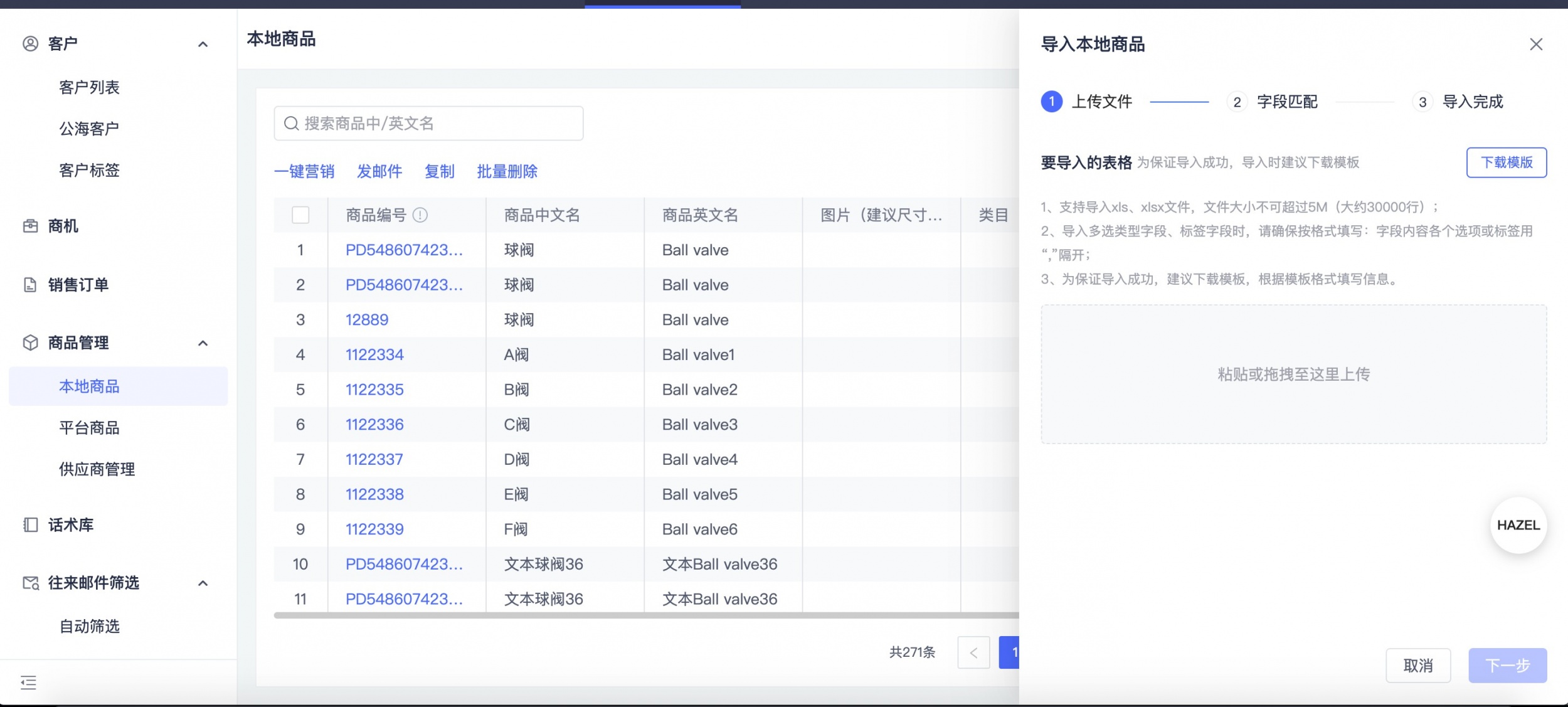Image resolution: width=1568 pixels, height=707 pixels.
Task: Collapse the 商品管理 menu group
Action: (202, 343)
